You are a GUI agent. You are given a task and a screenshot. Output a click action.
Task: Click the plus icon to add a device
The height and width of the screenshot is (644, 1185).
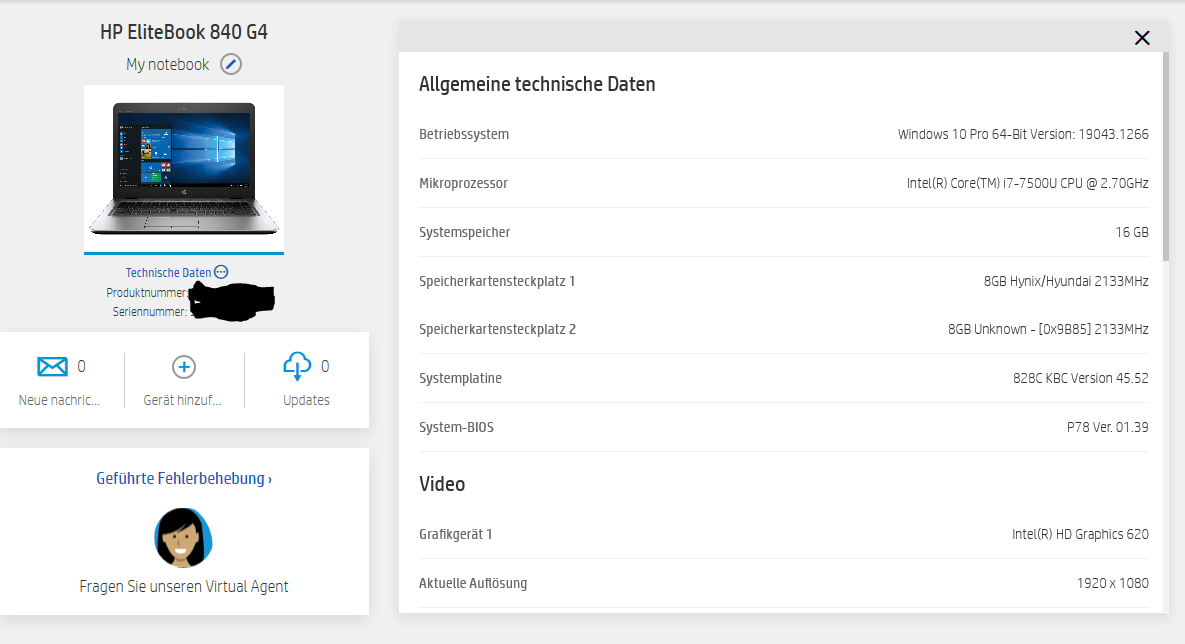point(184,367)
